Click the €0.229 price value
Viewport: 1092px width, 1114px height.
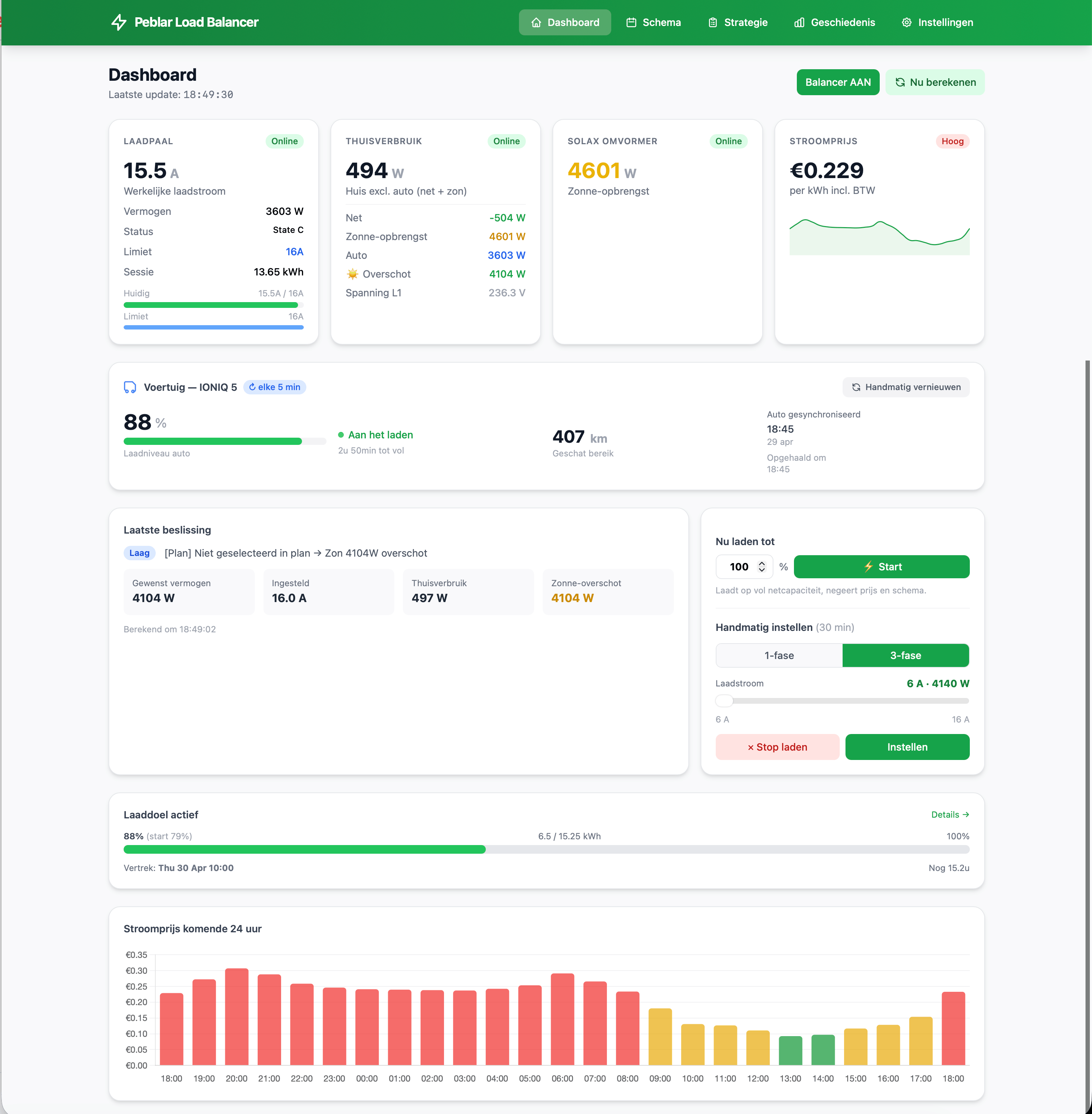tap(826, 171)
